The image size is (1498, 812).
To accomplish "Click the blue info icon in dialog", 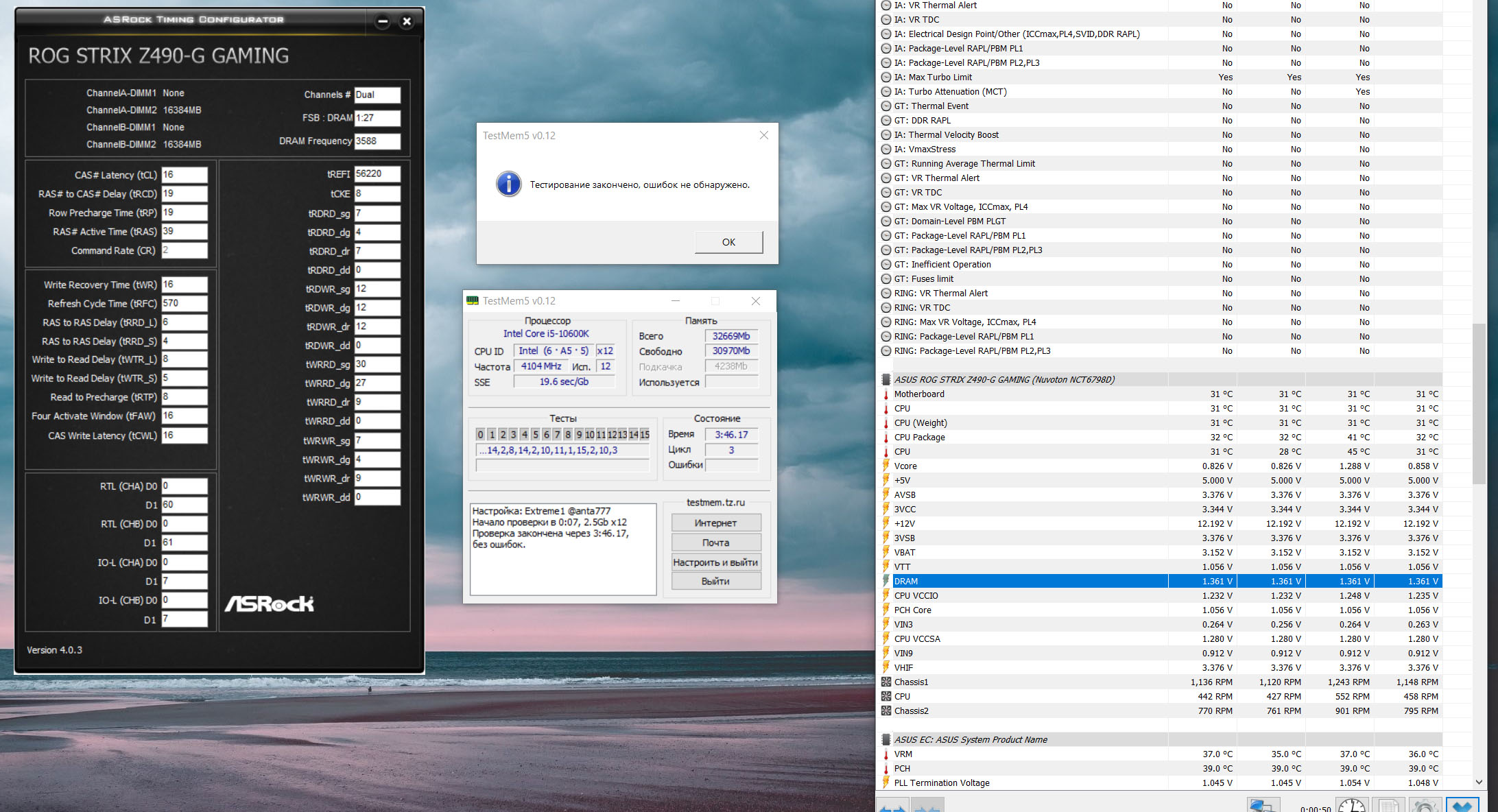I will pos(508,184).
